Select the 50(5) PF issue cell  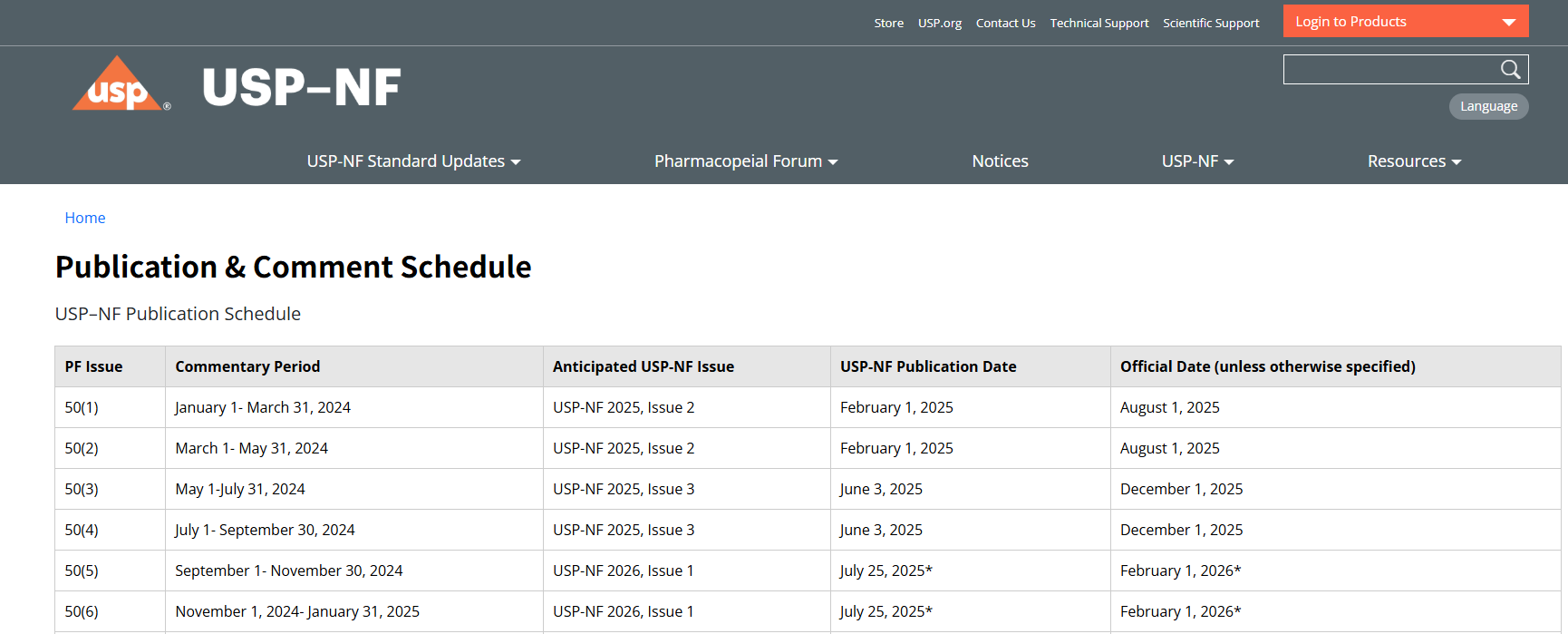[x=110, y=571]
